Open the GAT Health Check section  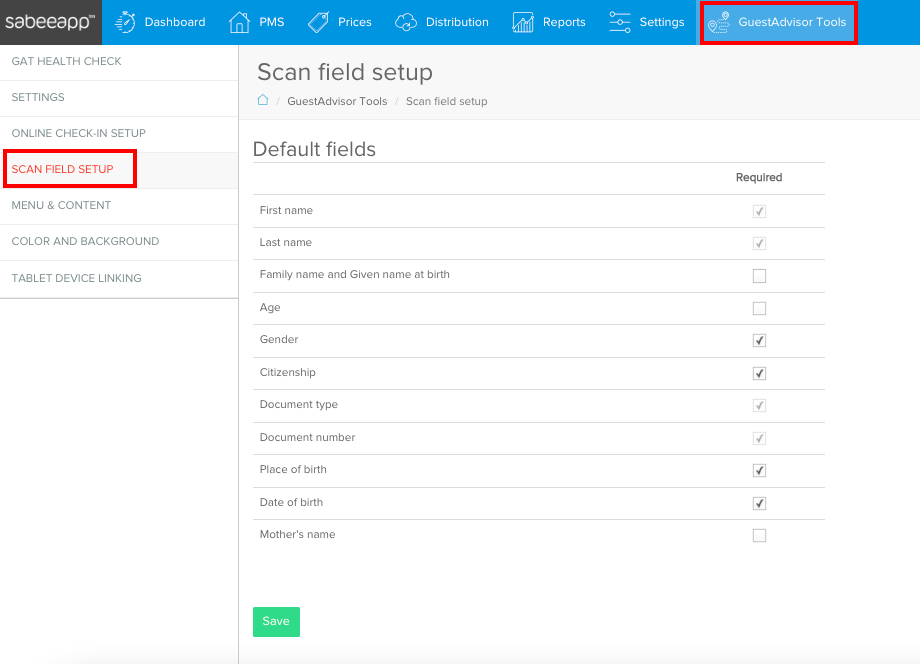pyautogui.click(x=65, y=60)
